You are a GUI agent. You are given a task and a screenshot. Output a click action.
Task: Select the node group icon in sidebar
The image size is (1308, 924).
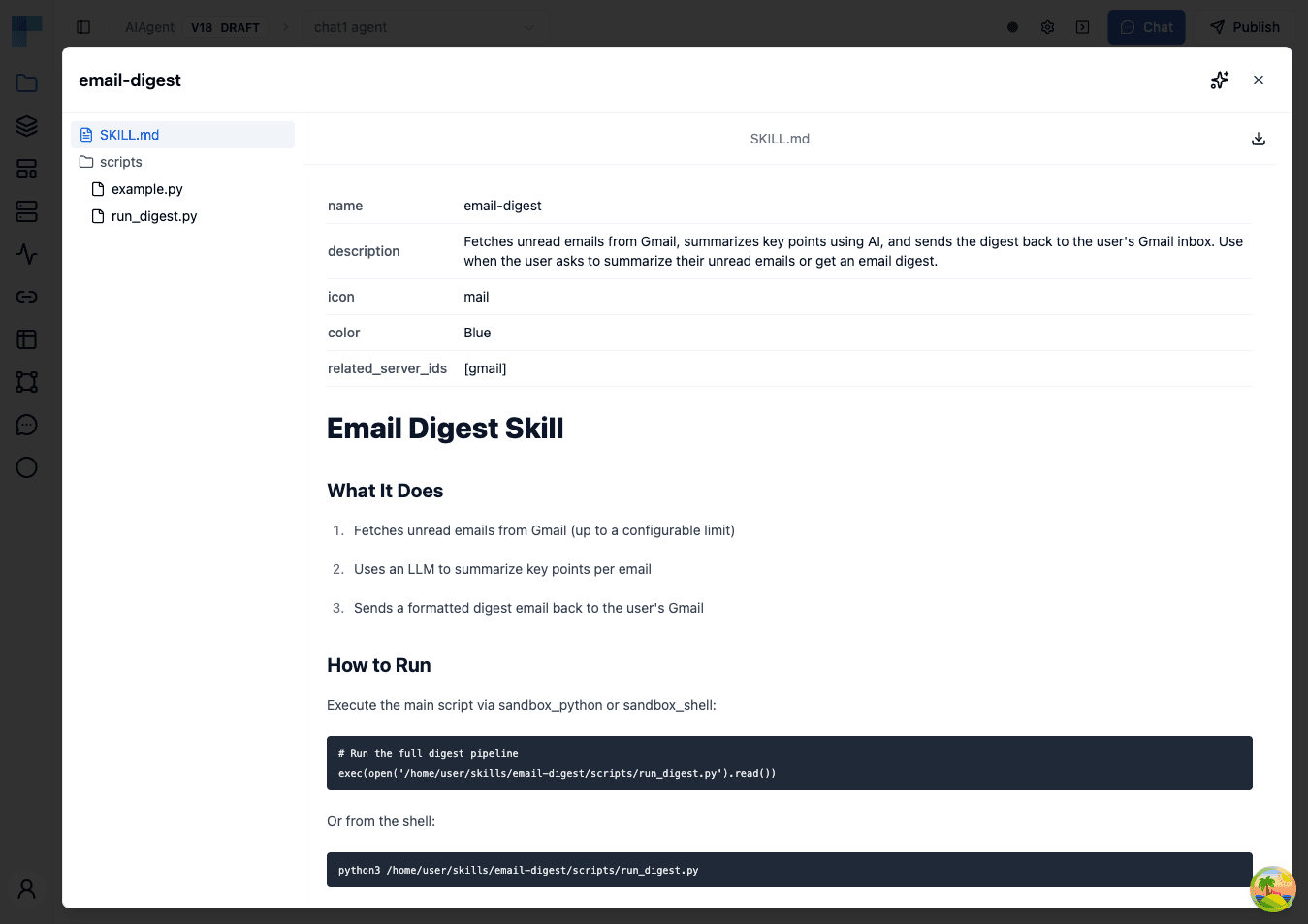coord(26,382)
